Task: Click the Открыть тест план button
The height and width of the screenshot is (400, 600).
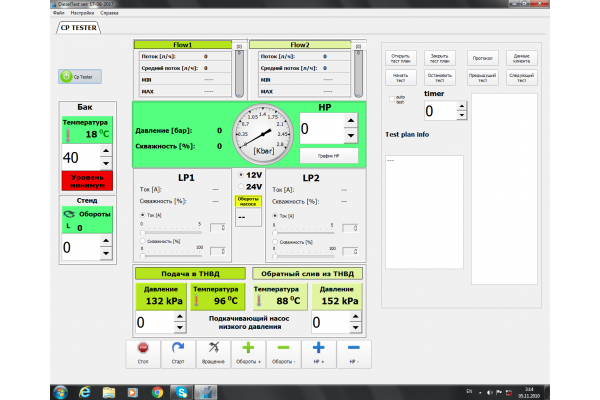Action: click(401, 57)
